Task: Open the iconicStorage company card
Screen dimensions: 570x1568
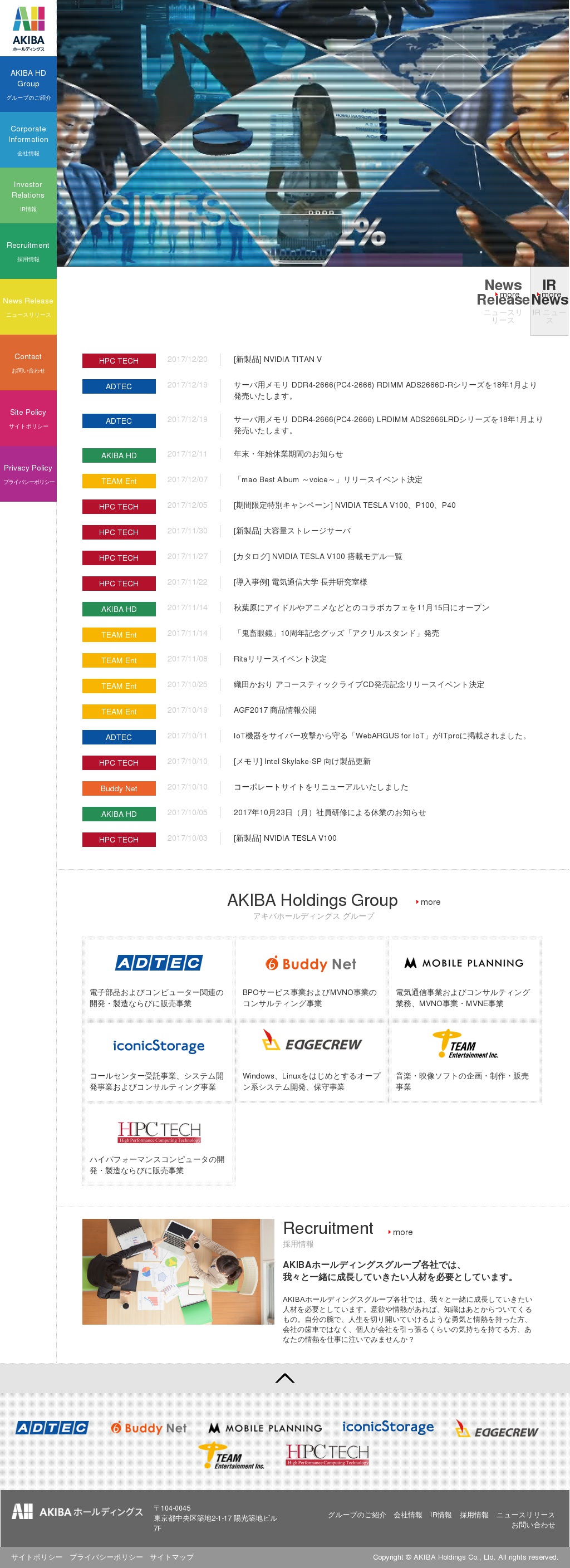Action: tap(159, 1061)
